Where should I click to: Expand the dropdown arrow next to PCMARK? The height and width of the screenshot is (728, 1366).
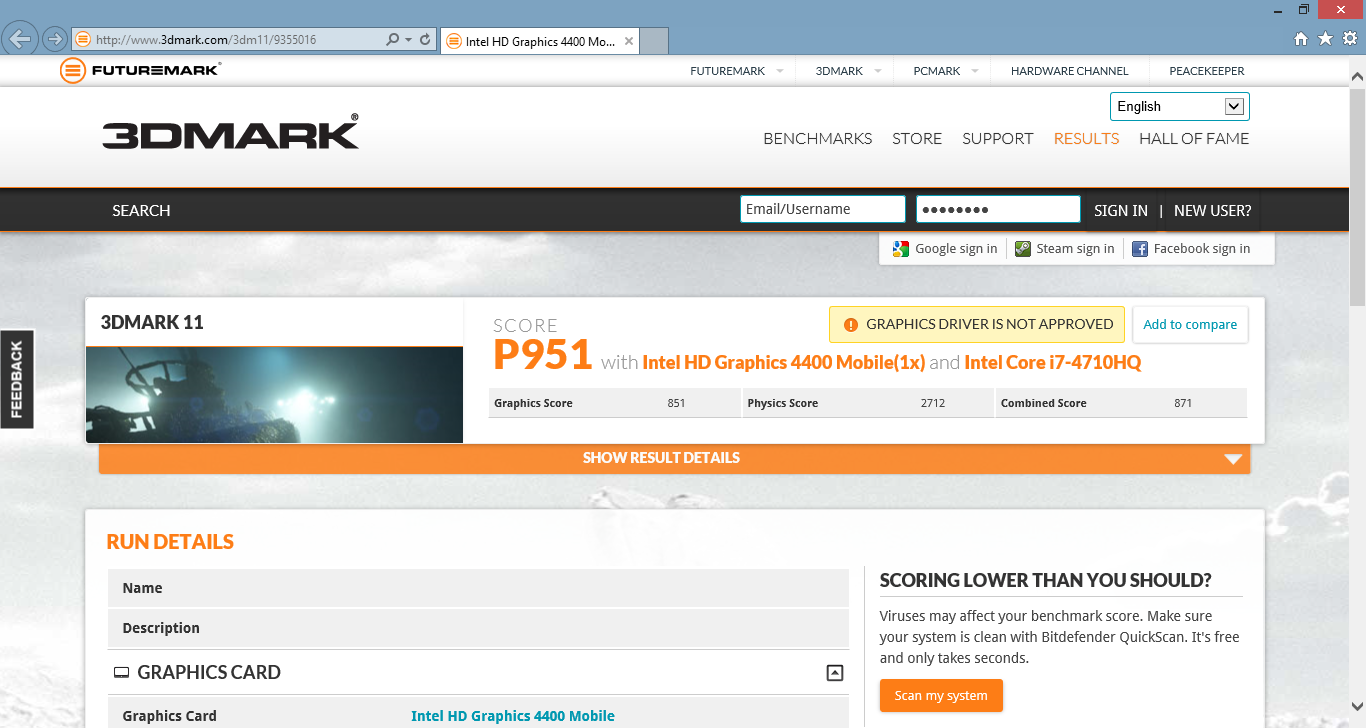(975, 71)
